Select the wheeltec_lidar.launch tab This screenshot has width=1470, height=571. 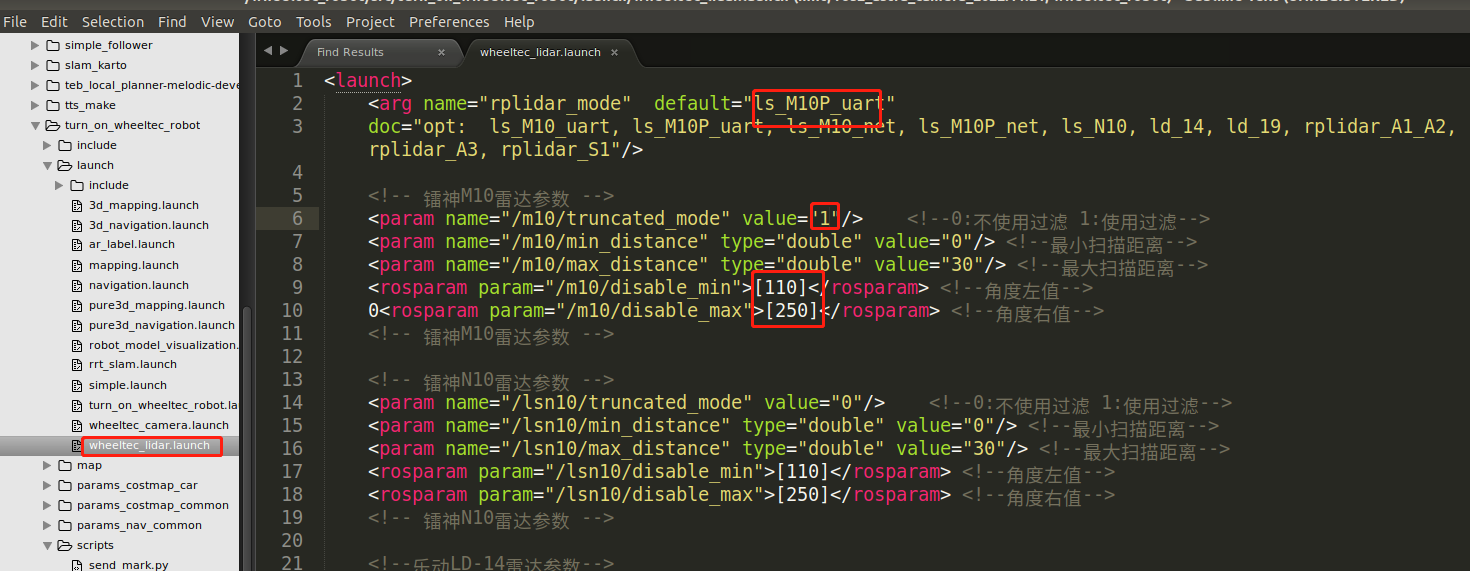point(540,52)
